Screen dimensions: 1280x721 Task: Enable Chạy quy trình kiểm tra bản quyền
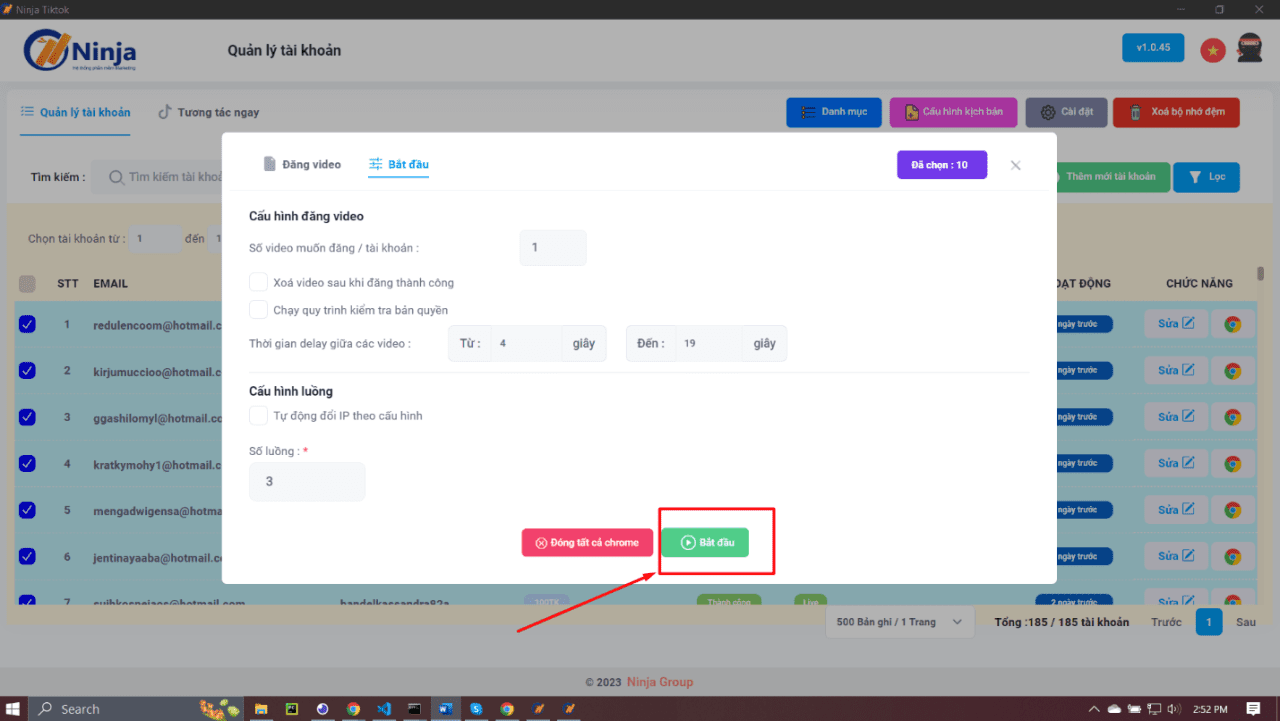pos(259,310)
